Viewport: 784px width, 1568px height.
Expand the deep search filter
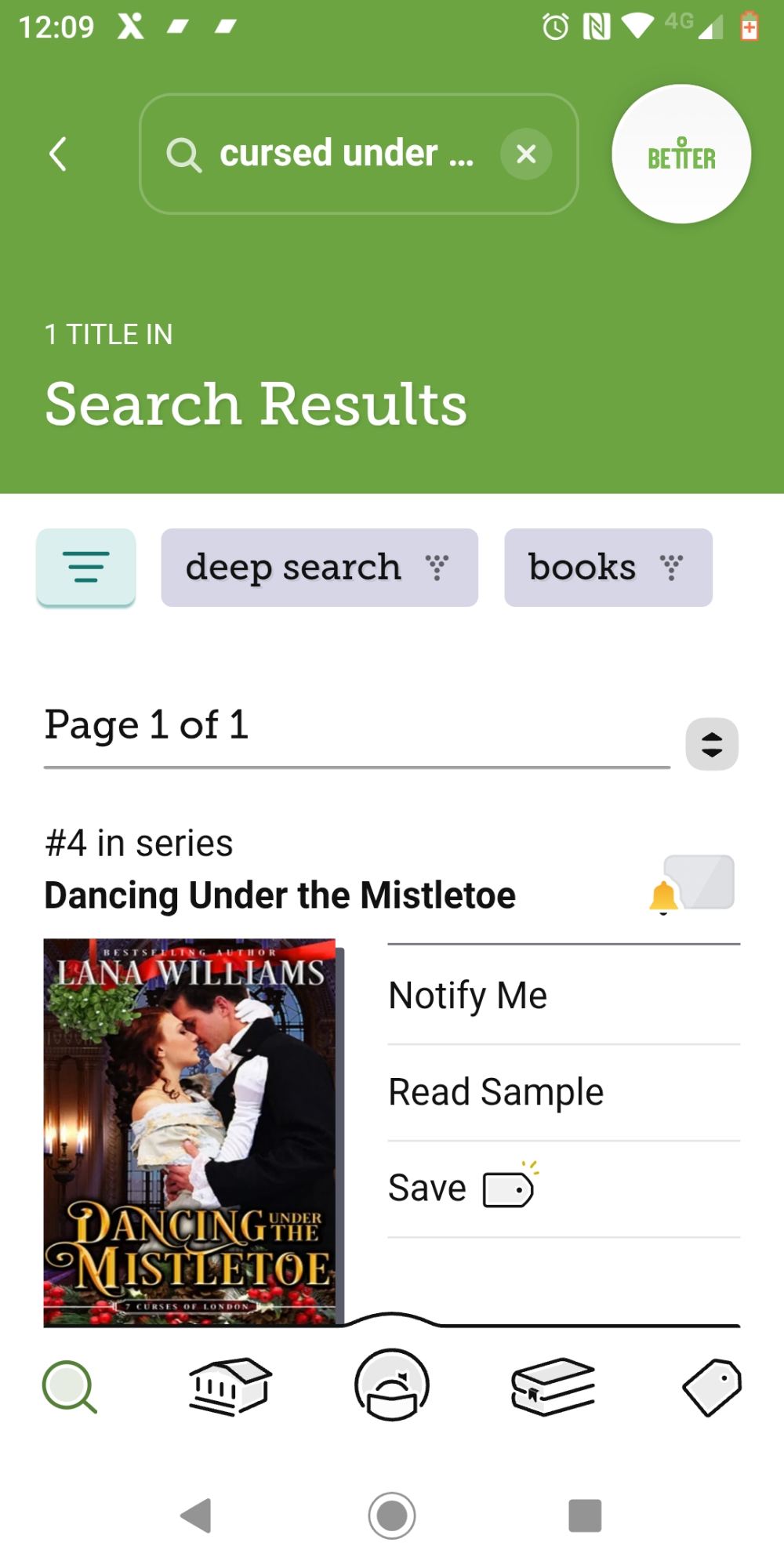[x=319, y=568]
